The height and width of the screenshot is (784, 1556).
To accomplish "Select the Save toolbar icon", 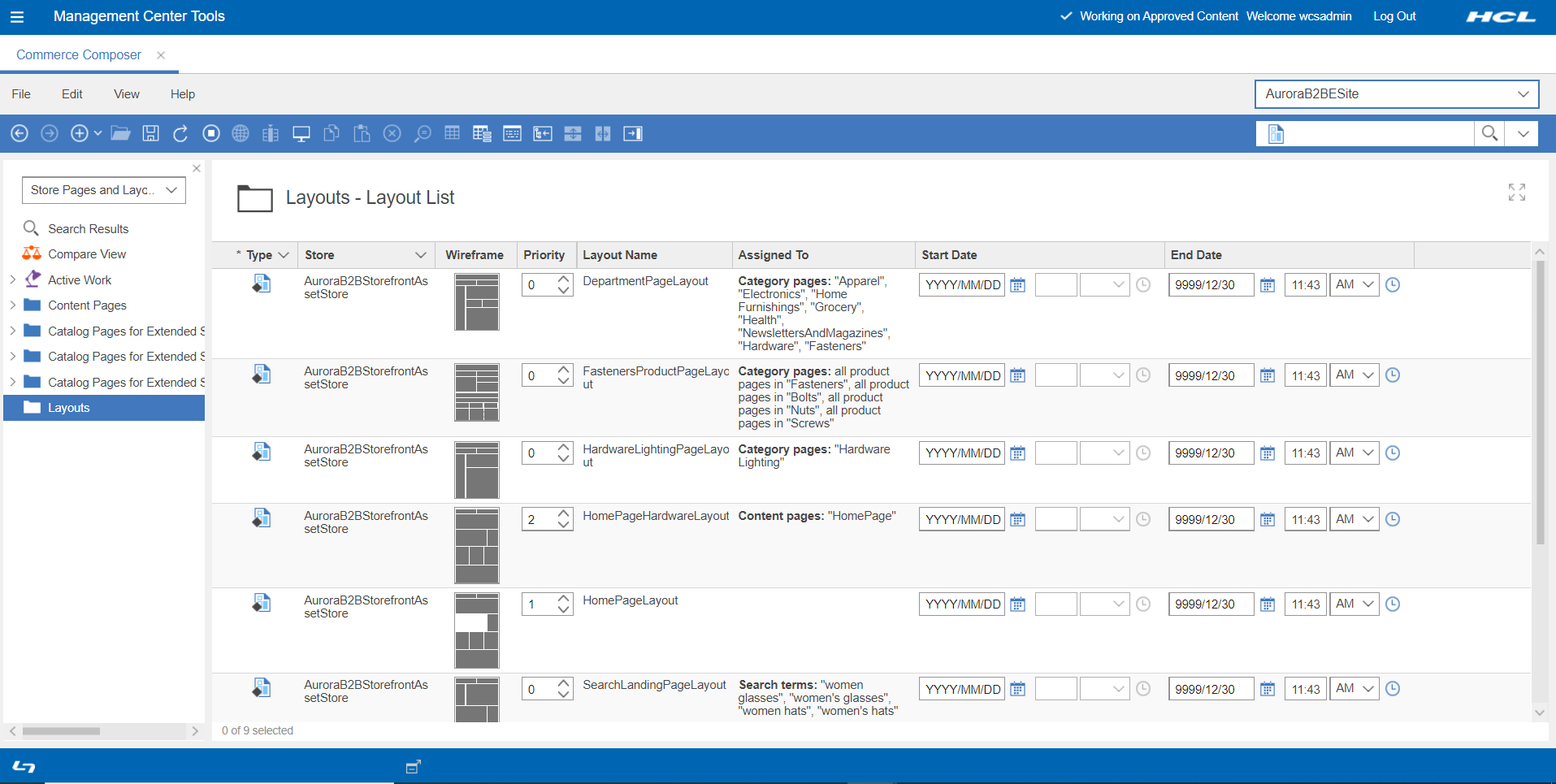I will click(150, 133).
